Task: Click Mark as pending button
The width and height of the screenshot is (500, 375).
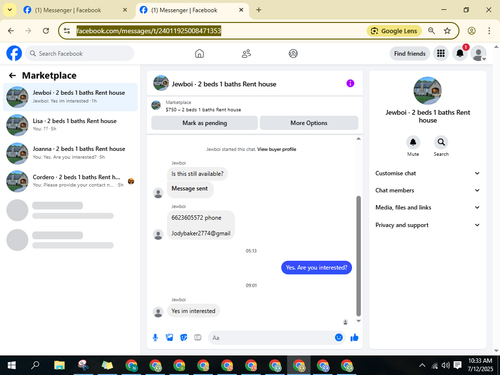Action: coord(204,123)
